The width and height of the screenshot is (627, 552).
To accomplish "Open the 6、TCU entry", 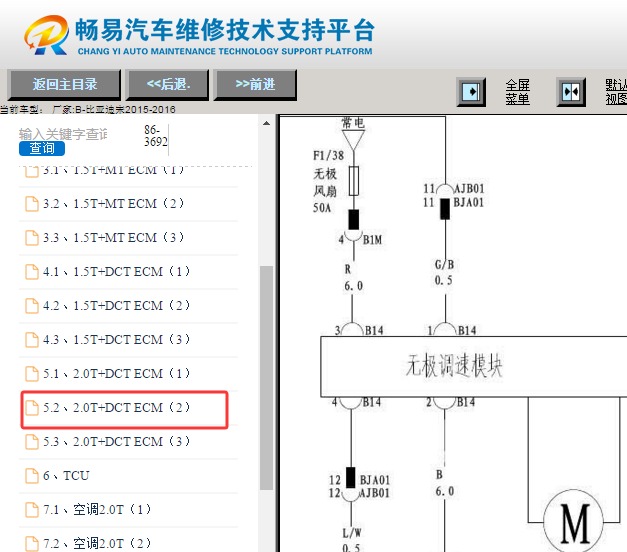I will tap(129, 476).
